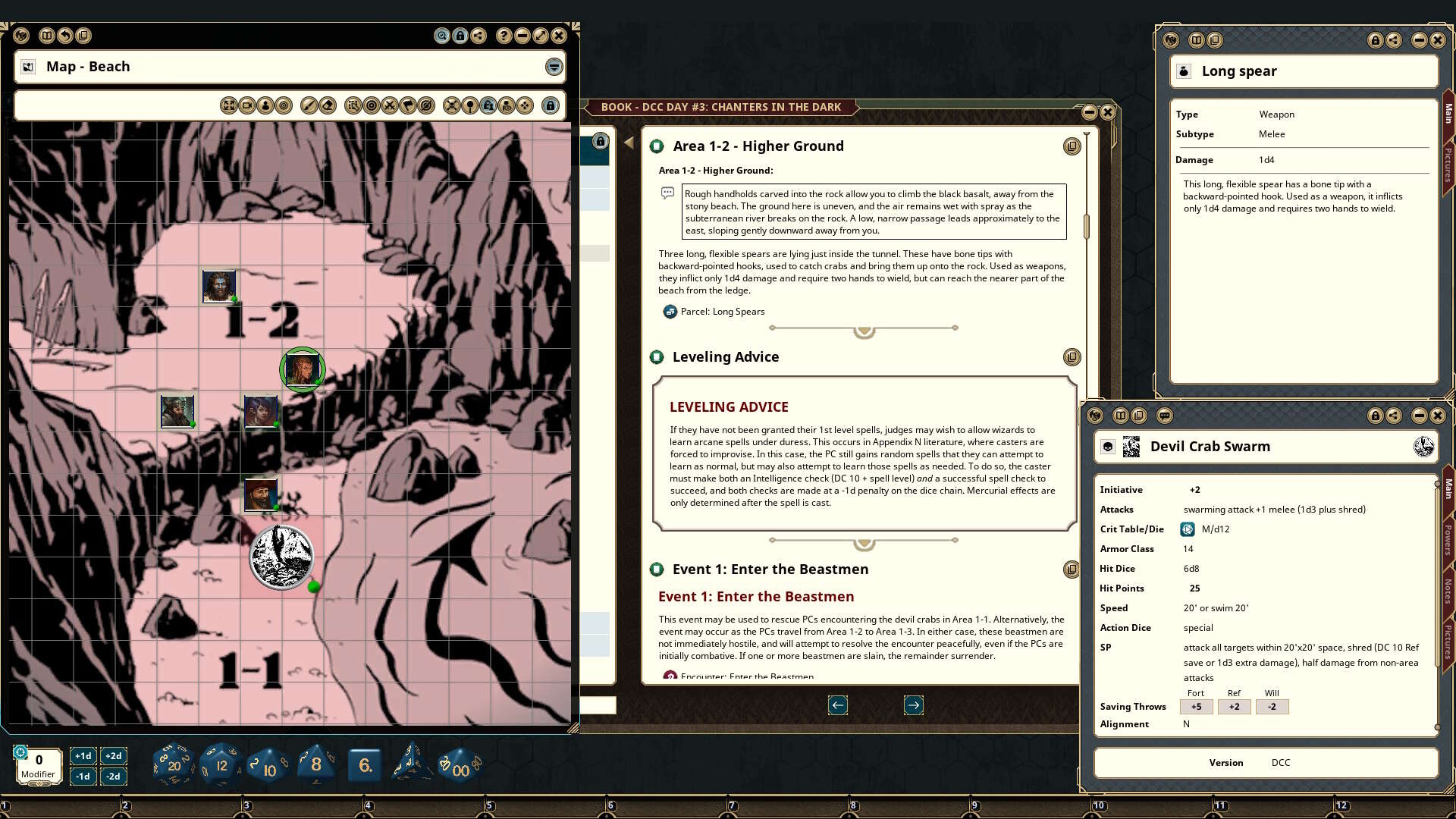Click the divider handle below the Leveling Advice section
The image size is (1456, 819).
point(864,543)
